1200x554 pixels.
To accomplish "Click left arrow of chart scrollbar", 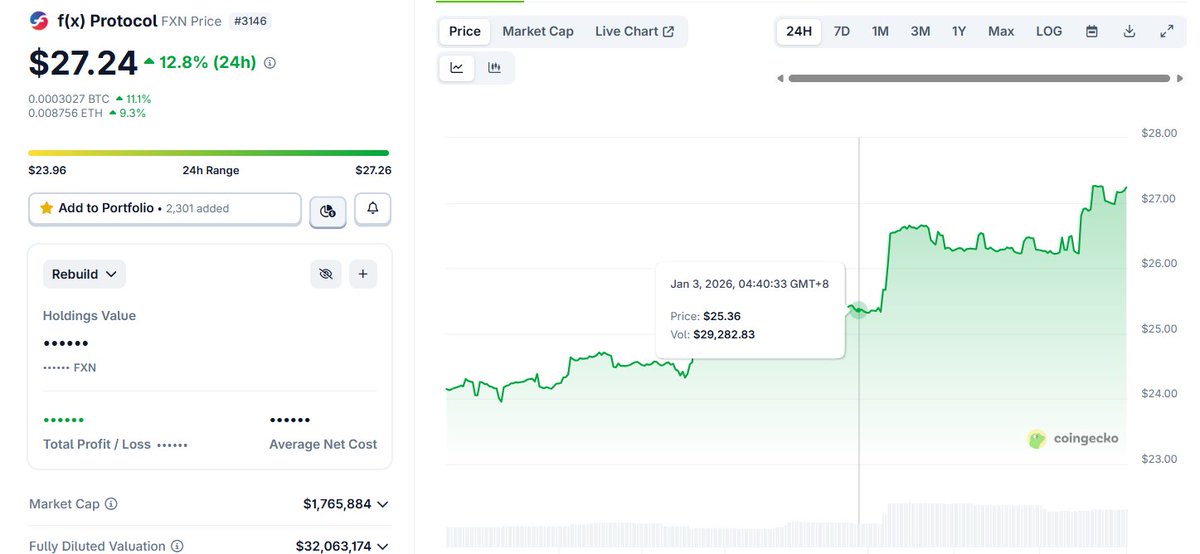I will (781, 78).
